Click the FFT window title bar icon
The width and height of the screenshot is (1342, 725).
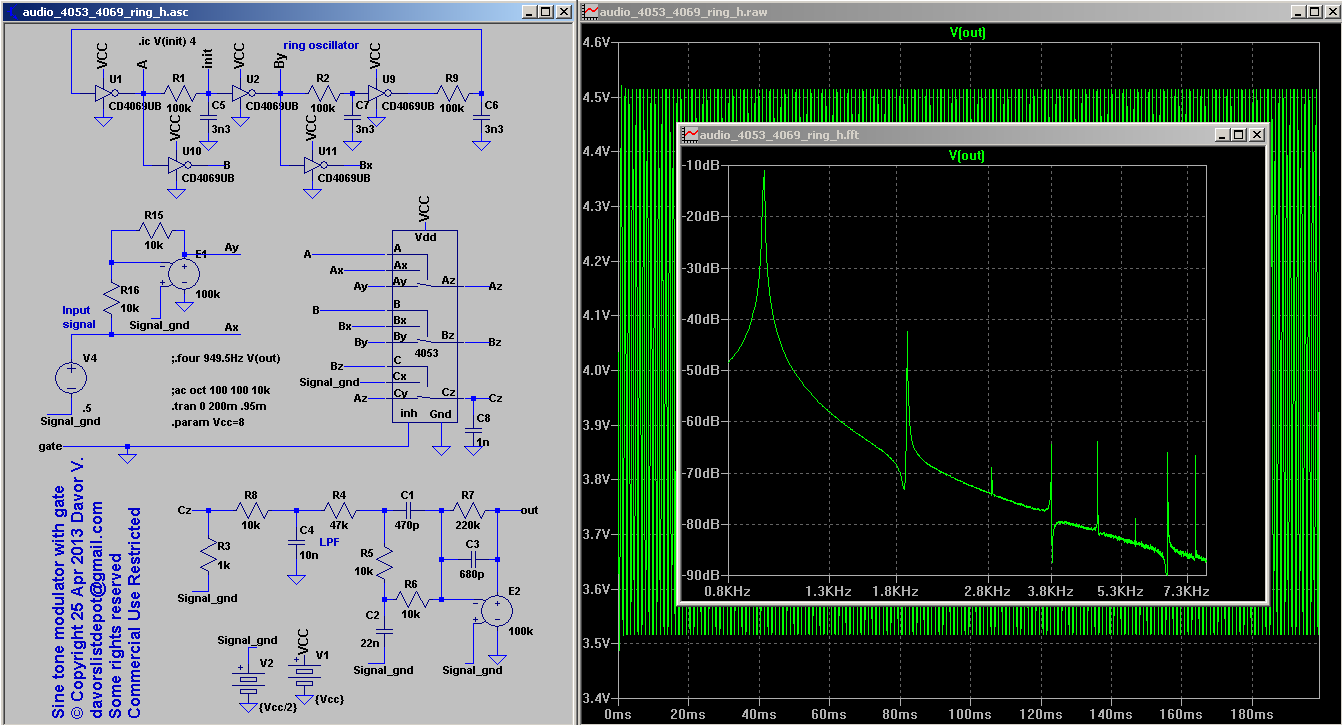691,135
